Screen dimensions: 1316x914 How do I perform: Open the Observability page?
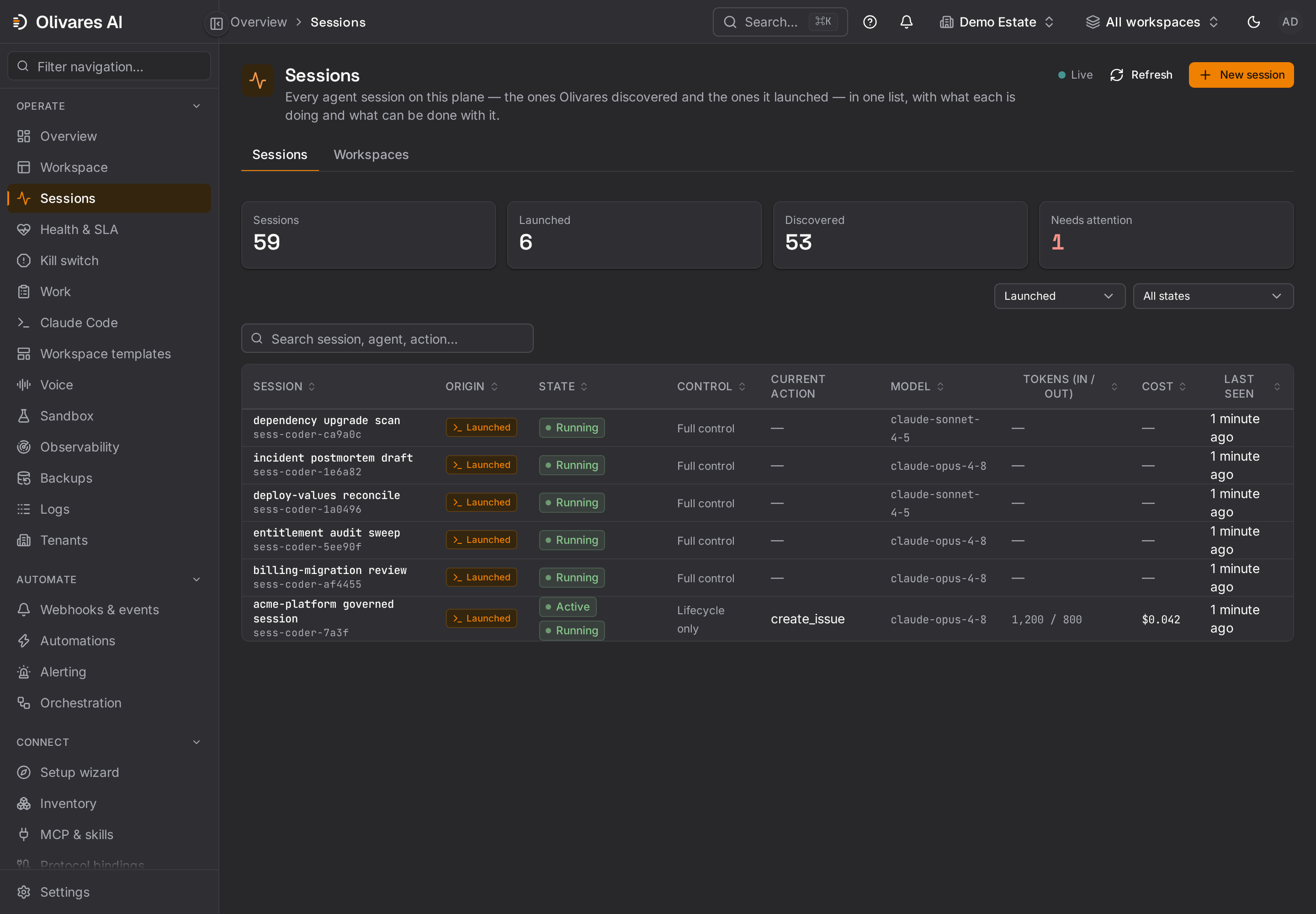(x=109, y=446)
